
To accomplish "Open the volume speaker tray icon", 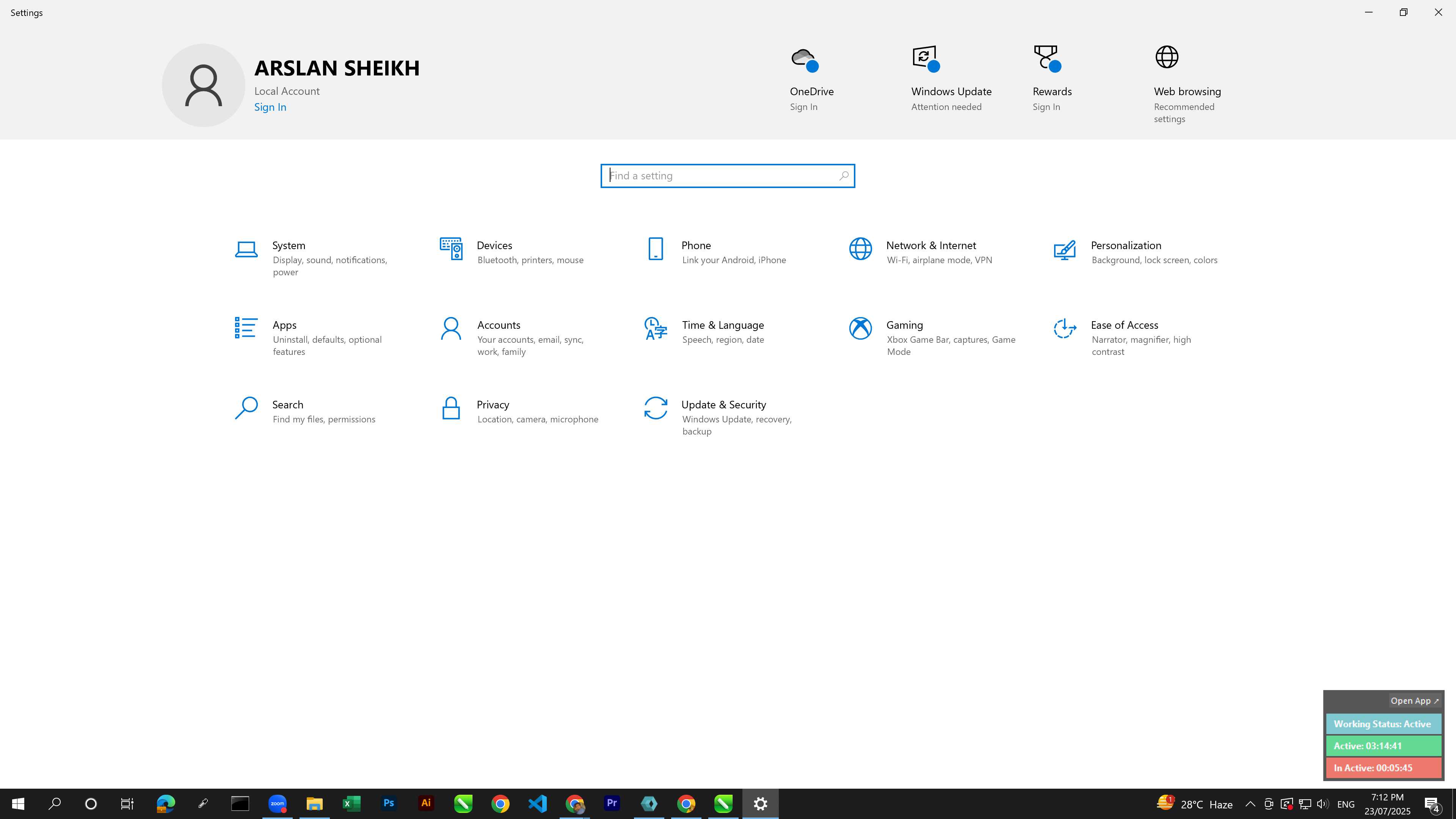I will [x=1323, y=804].
